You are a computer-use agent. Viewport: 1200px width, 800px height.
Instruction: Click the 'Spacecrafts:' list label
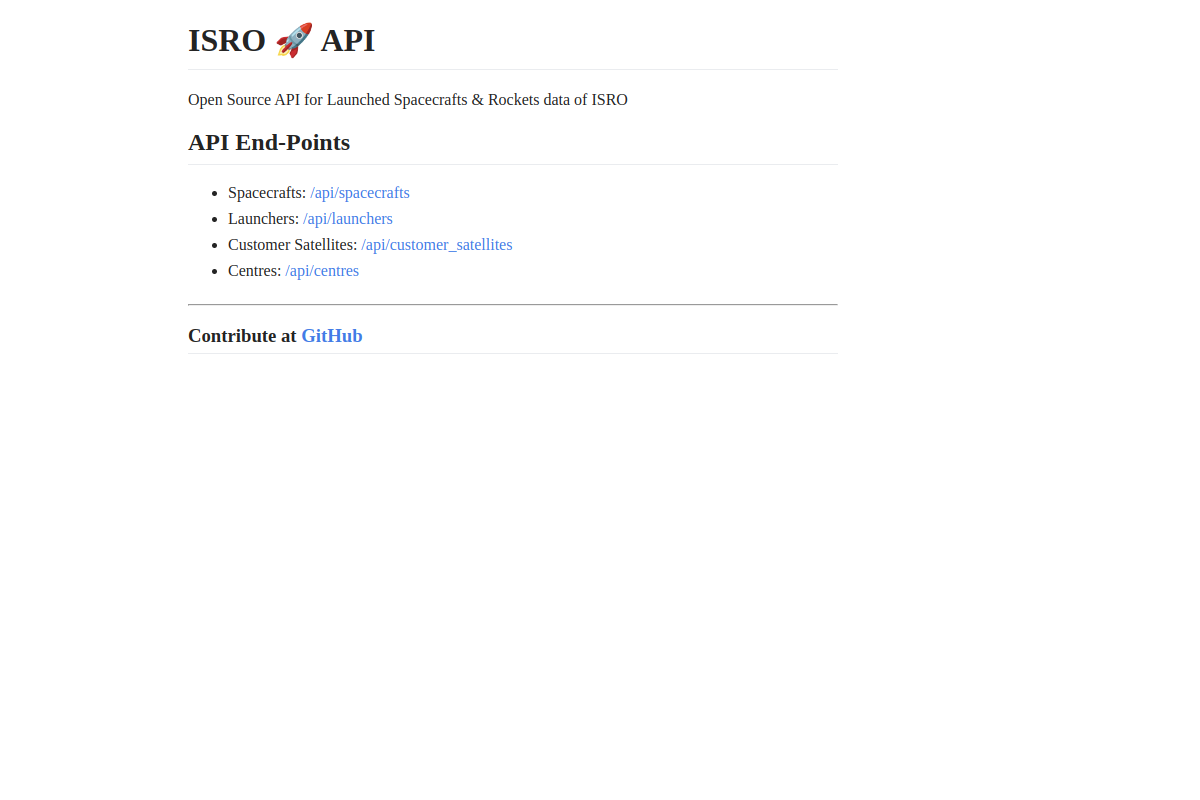pyautogui.click(x=267, y=193)
